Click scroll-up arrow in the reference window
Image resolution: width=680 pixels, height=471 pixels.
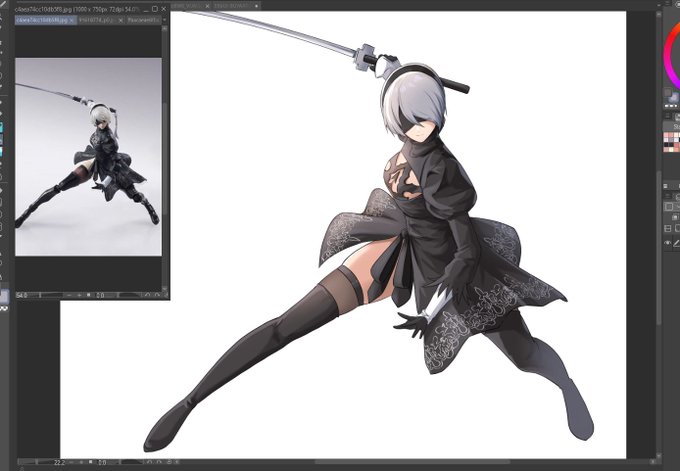tap(165, 28)
